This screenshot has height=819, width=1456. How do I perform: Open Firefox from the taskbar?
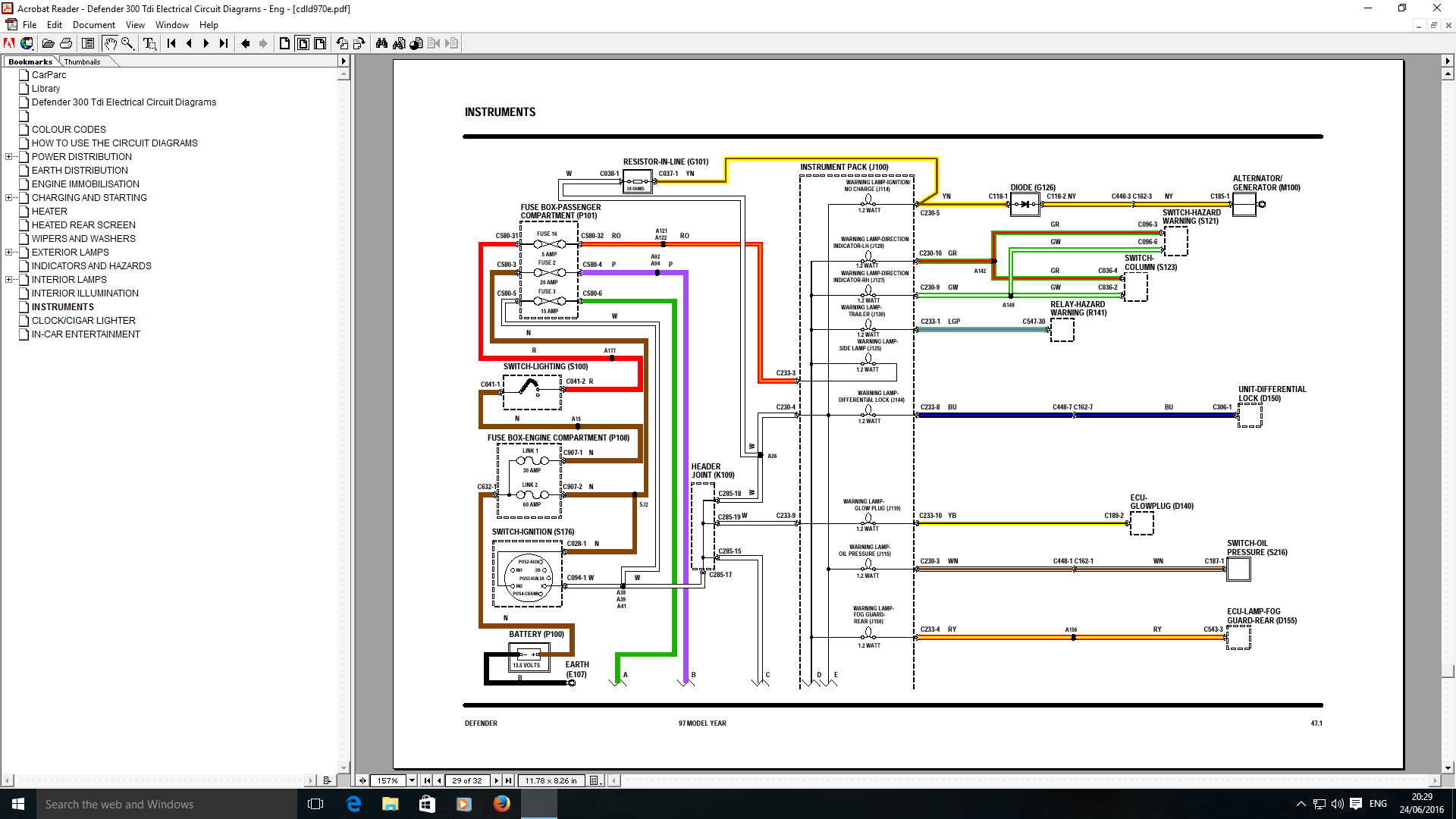coord(501,804)
